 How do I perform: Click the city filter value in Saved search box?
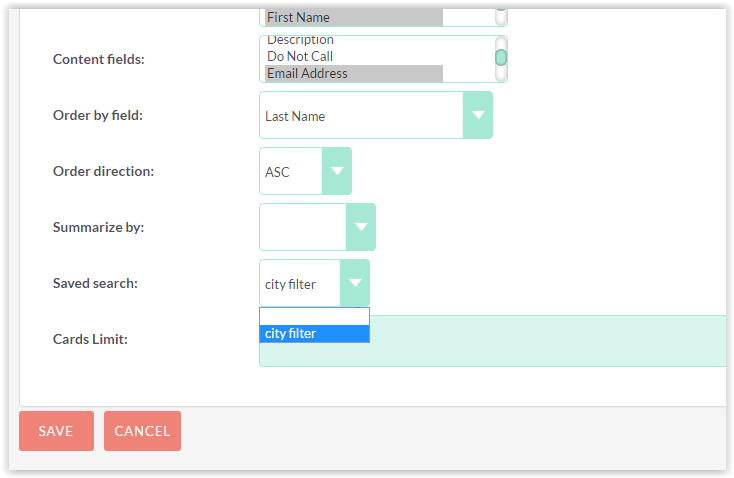(x=290, y=284)
